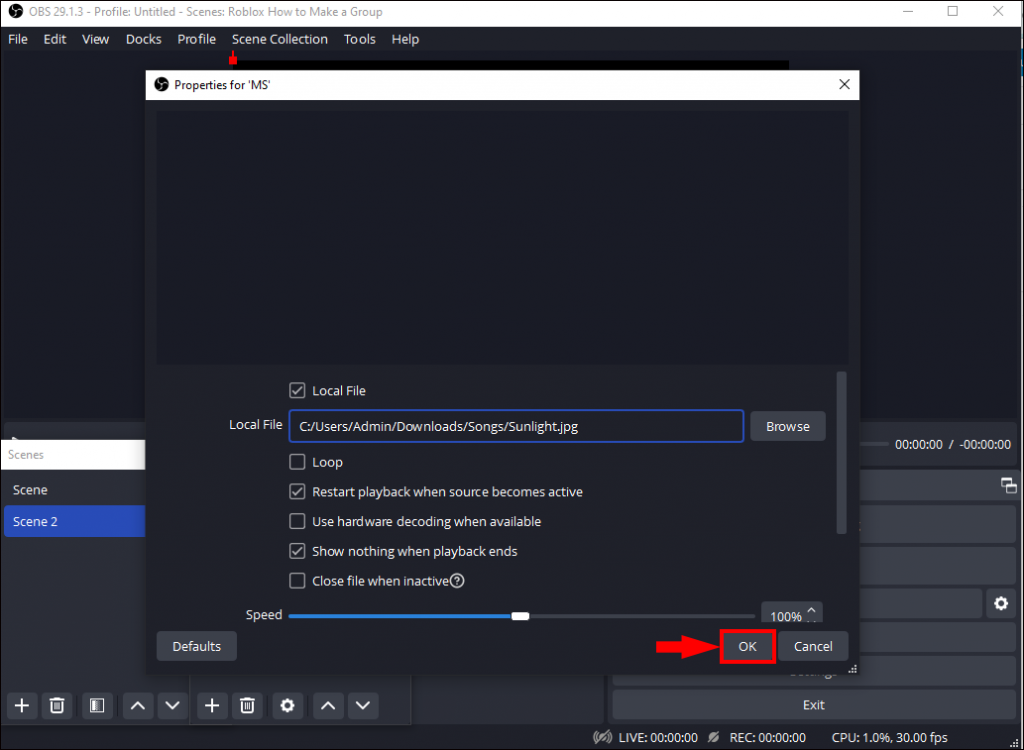Viewport: 1024px width, 750px height.
Task: Delete the selected scene using trash icon
Action: pyautogui.click(x=57, y=705)
